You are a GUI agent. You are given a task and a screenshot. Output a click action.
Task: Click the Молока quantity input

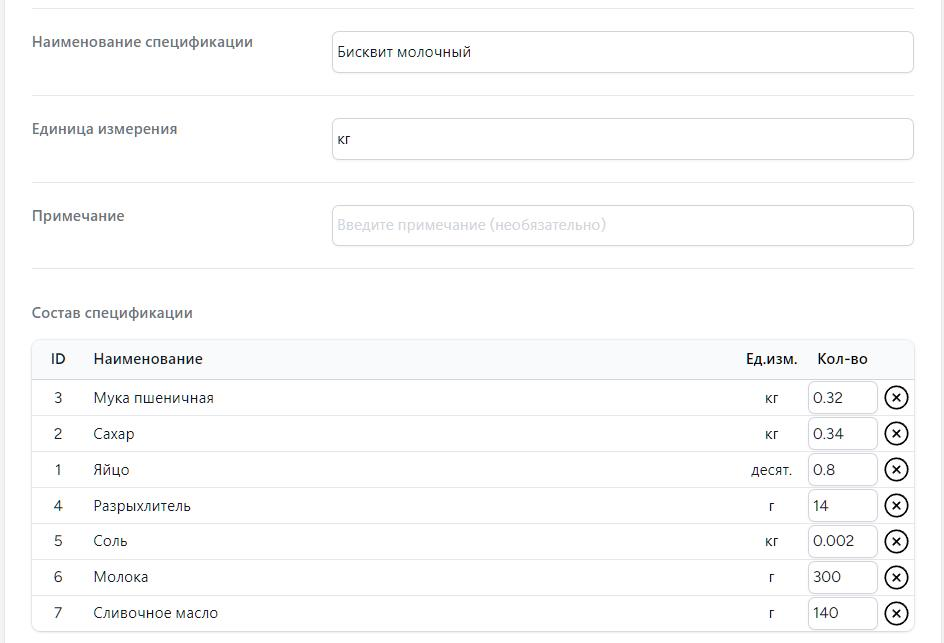coord(842,577)
